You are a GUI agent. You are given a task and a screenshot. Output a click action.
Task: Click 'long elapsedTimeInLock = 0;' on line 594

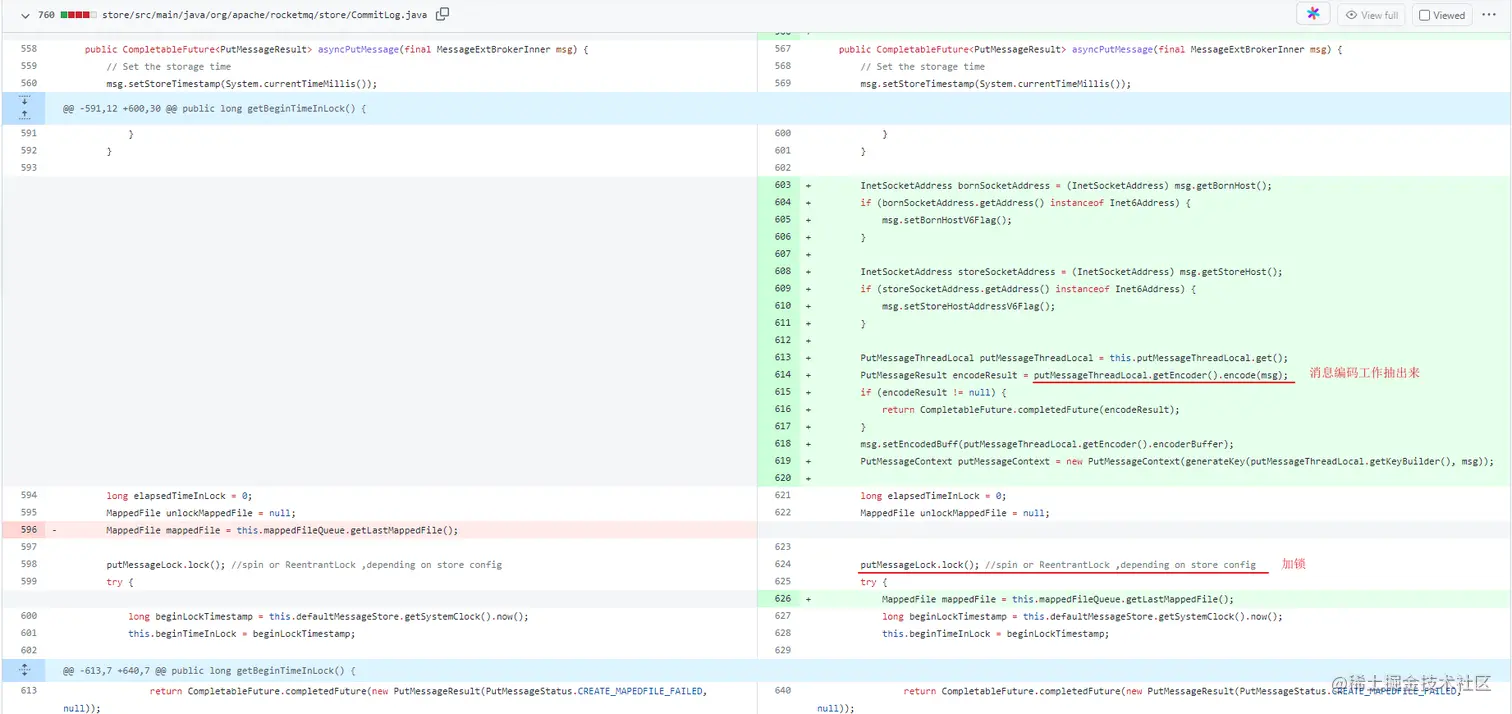(x=179, y=495)
